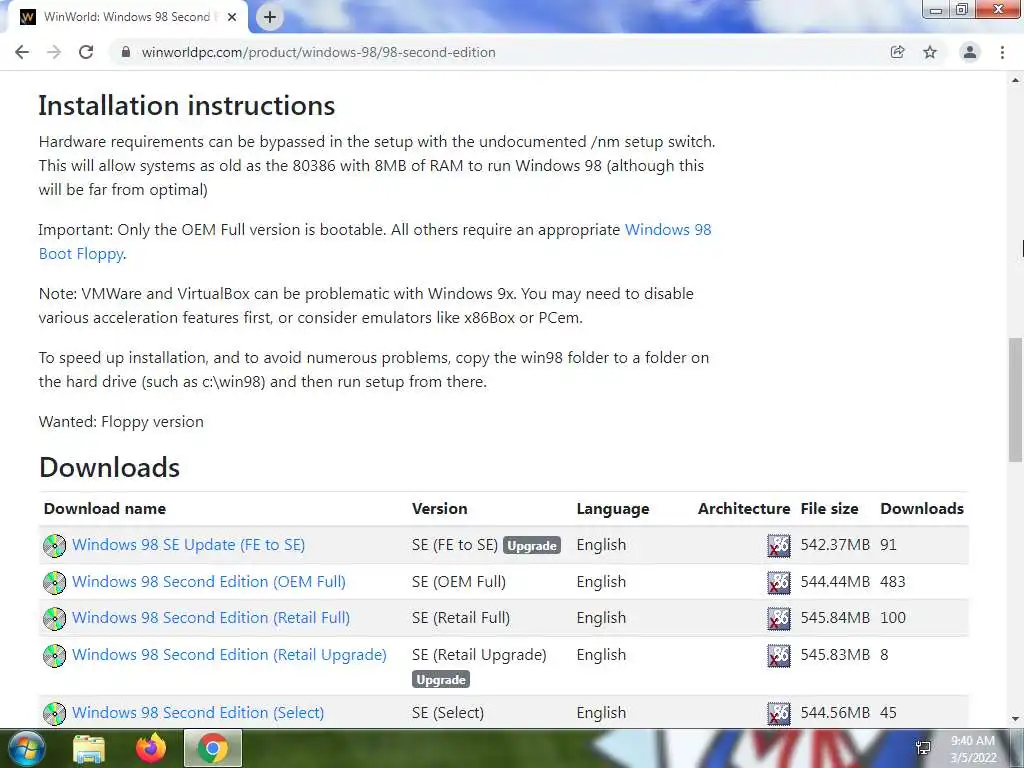Click disc icon for Select edition row
The height and width of the screenshot is (768, 1024).
click(54, 713)
